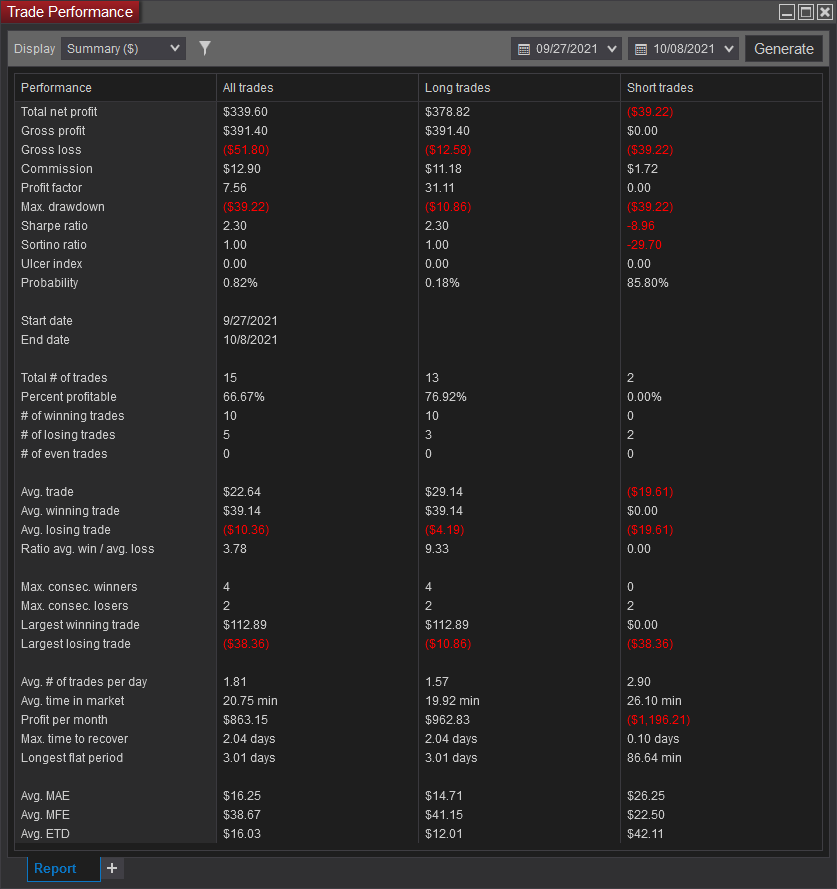Viewport: 837px width, 889px height.
Task: Click the 9/27/2021 start date value
Action: click(250, 321)
